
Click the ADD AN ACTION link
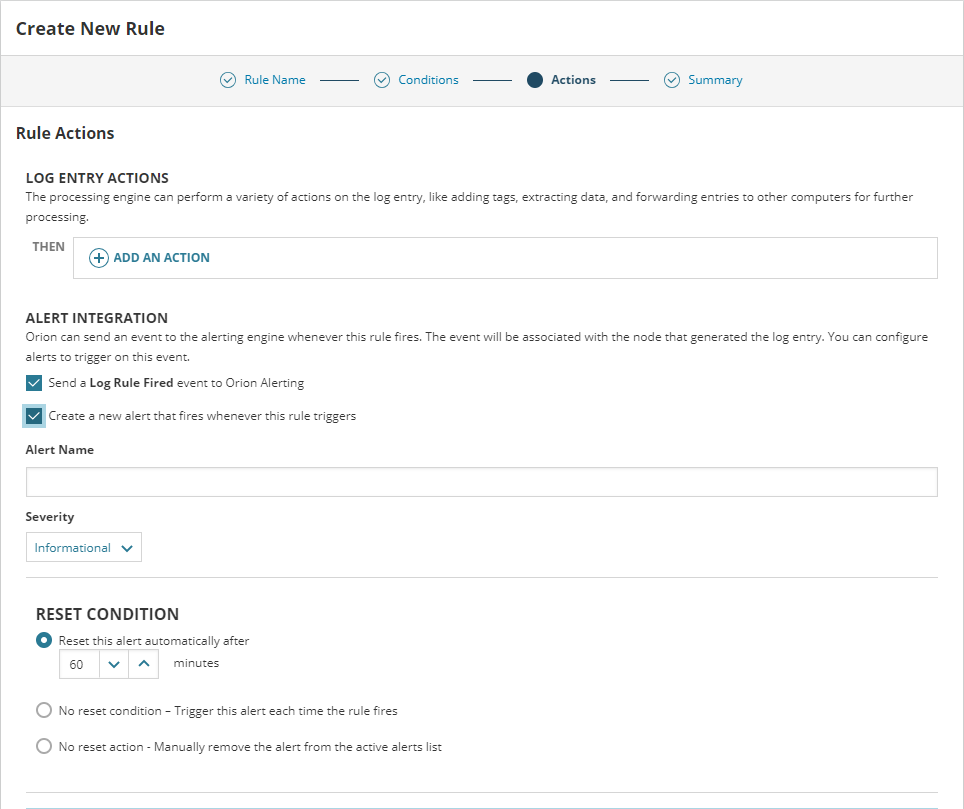[x=161, y=258]
